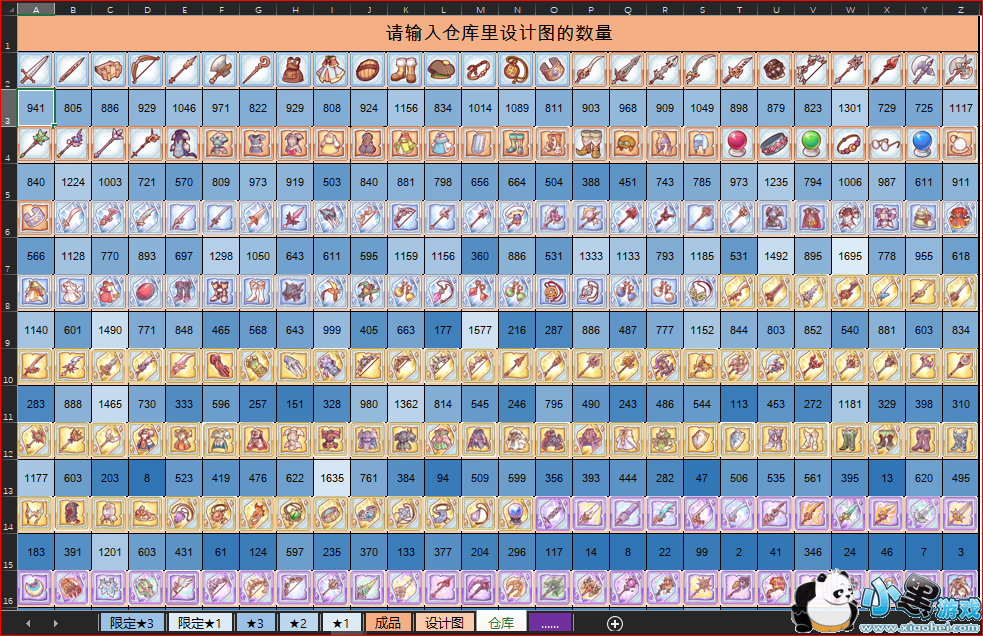Viewport: 983px width, 636px height.
Task: Select the curved scimitar icon above 1049
Action: click(702, 70)
